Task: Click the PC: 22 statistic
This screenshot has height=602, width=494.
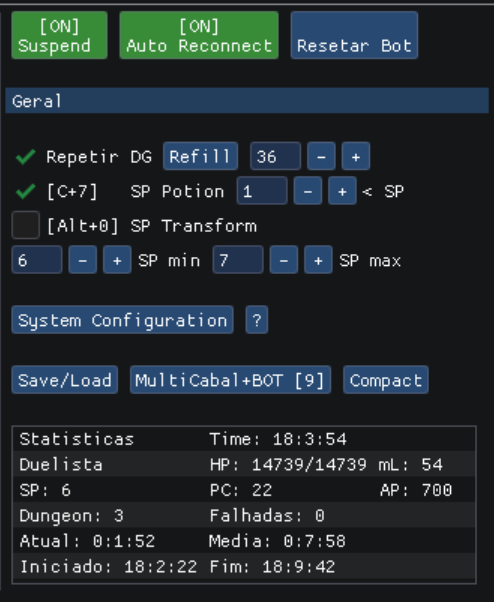Action: point(241,490)
